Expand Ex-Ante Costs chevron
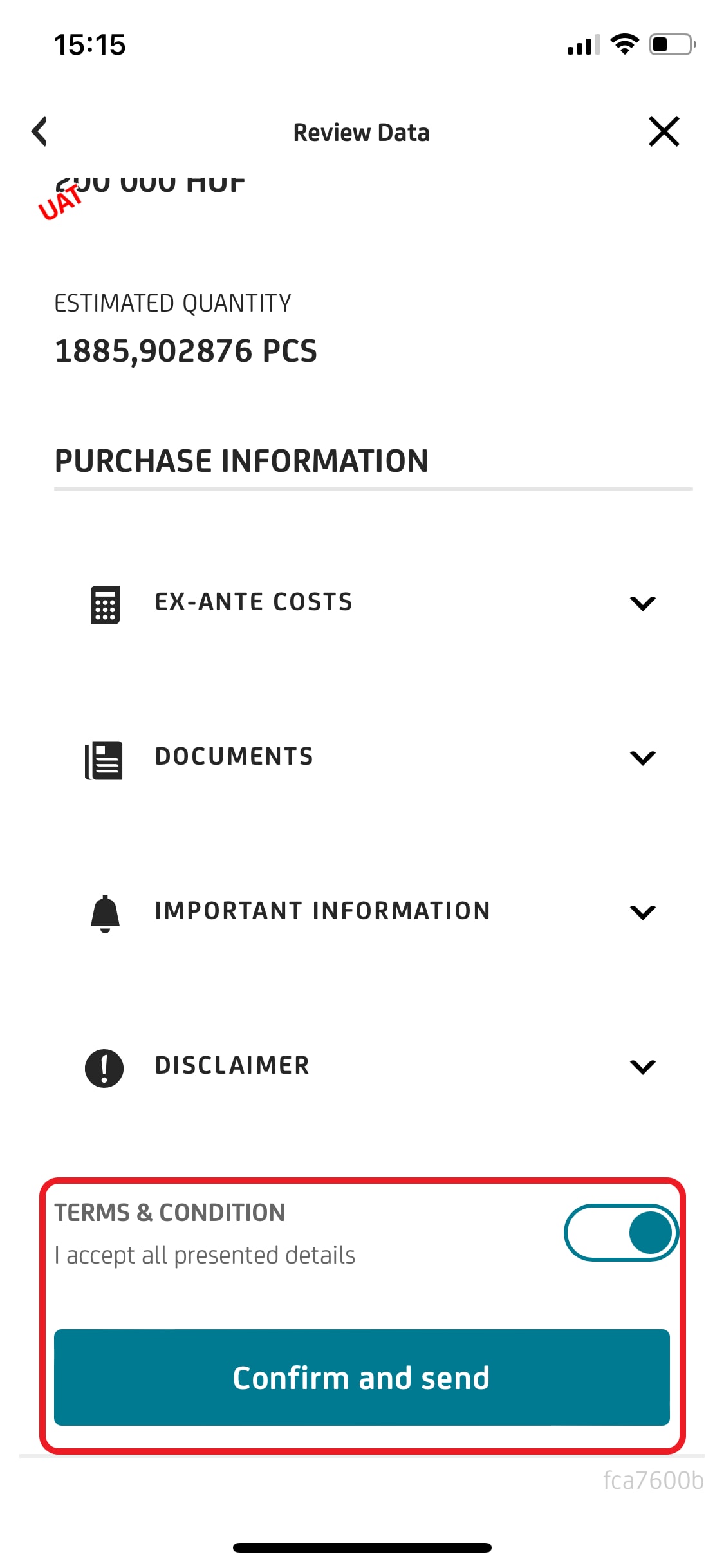The width and height of the screenshot is (724, 1568). [x=642, y=604]
